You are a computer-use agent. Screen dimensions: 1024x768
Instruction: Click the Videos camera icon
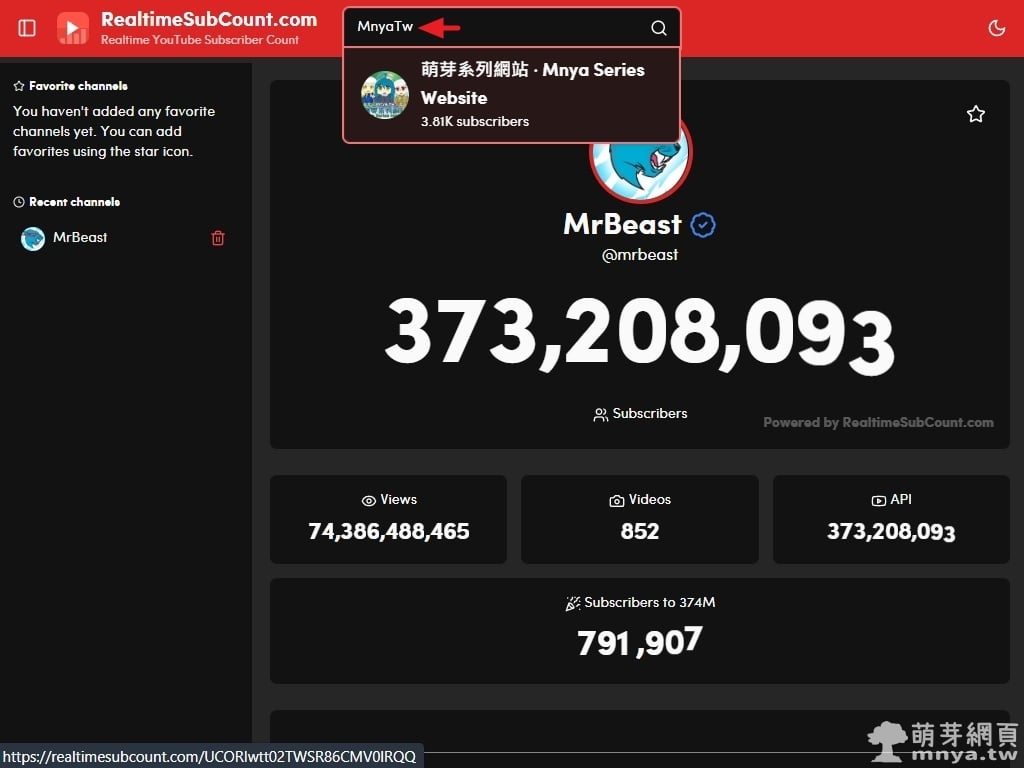(616, 501)
